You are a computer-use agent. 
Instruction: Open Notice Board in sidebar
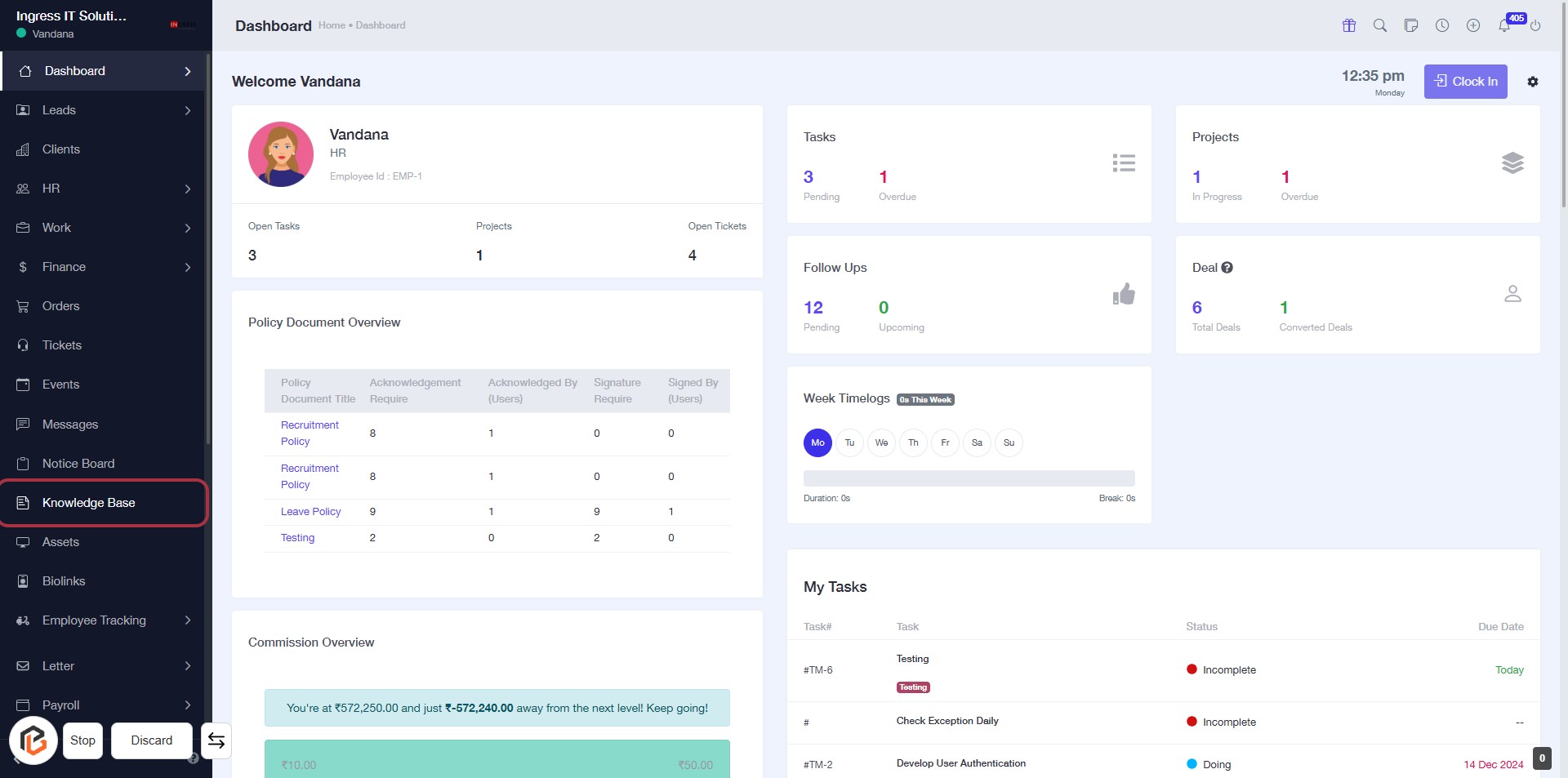[x=78, y=464]
